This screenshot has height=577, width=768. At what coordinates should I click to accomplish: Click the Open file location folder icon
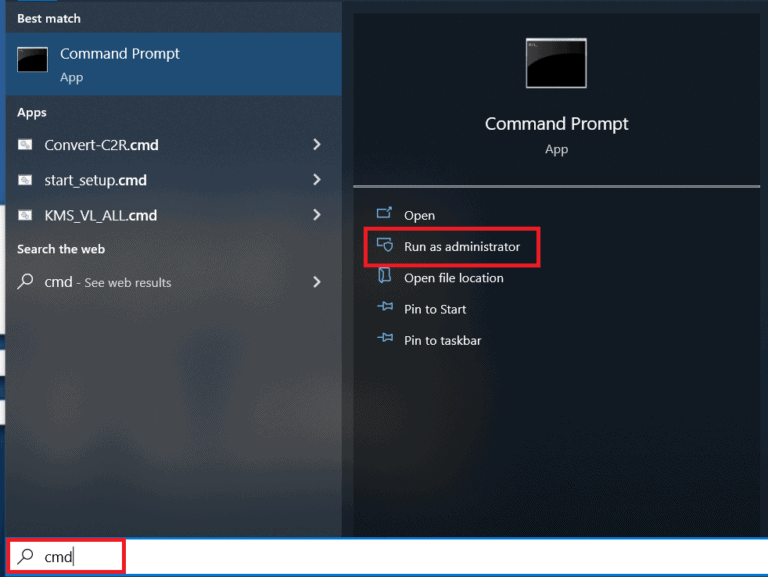tap(384, 276)
